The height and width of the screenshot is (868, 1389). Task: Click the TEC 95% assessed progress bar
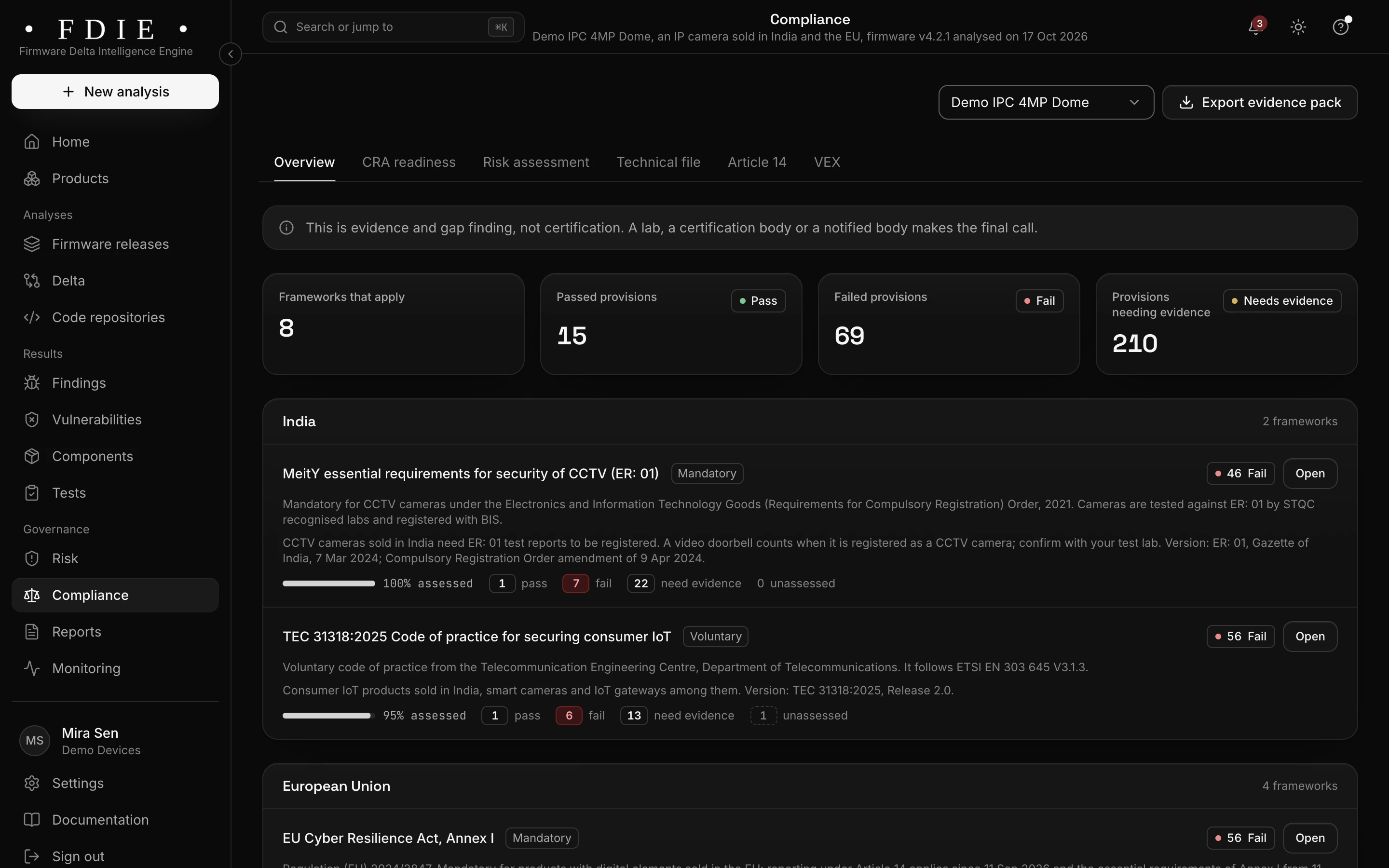329,716
